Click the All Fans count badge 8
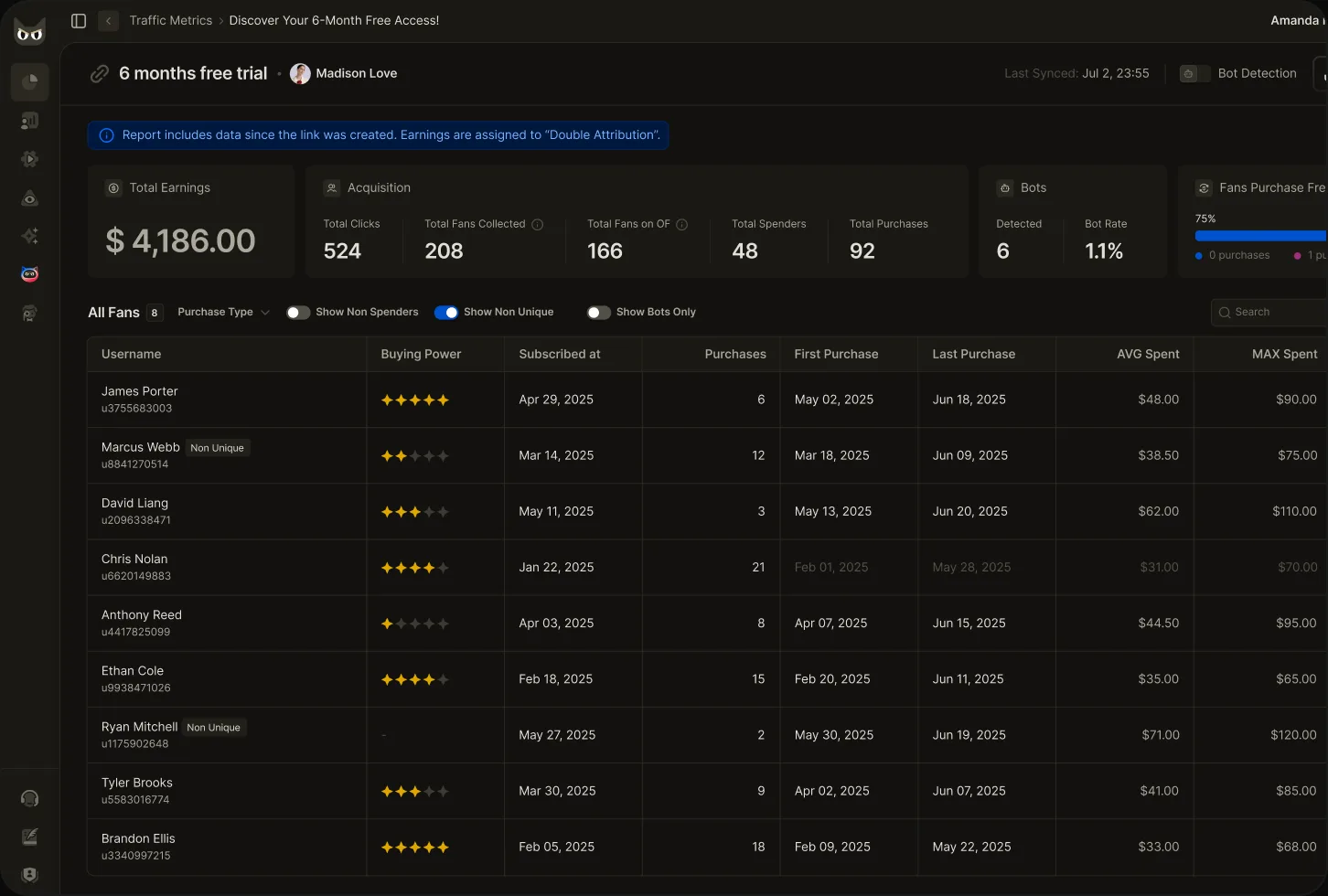 point(155,313)
